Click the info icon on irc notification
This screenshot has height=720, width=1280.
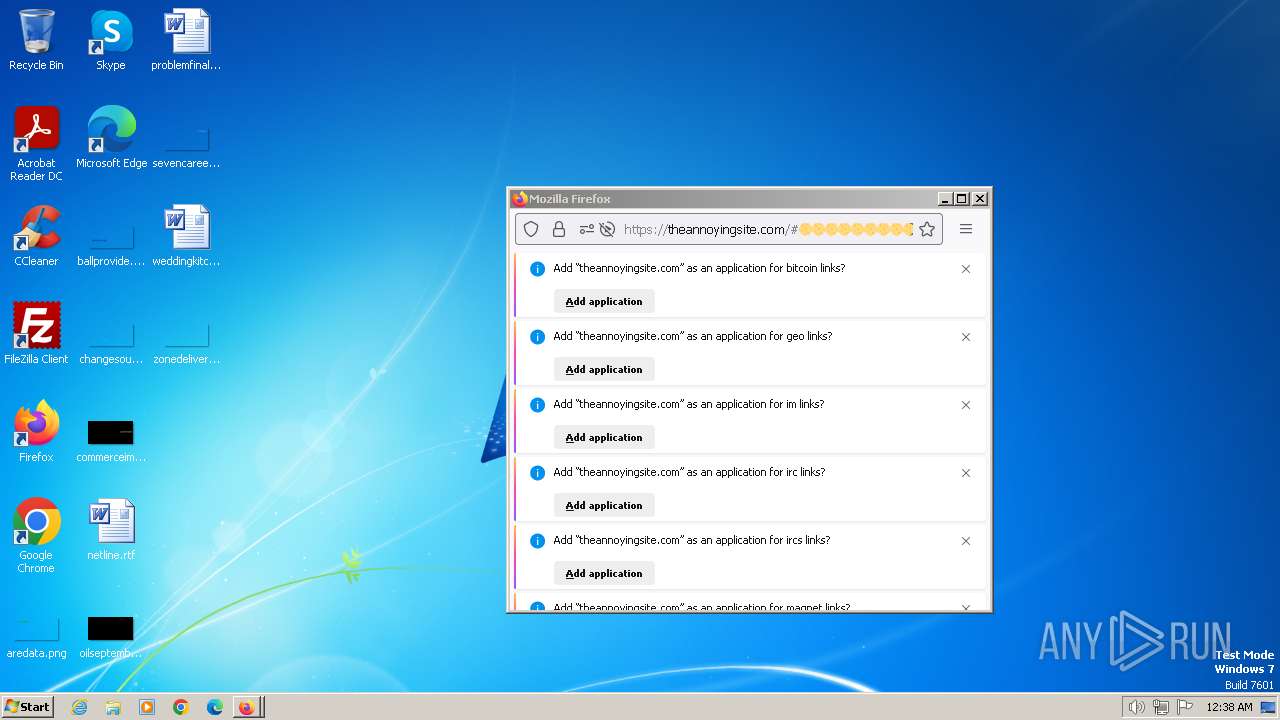pyautogui.click(x=537, y=473)
